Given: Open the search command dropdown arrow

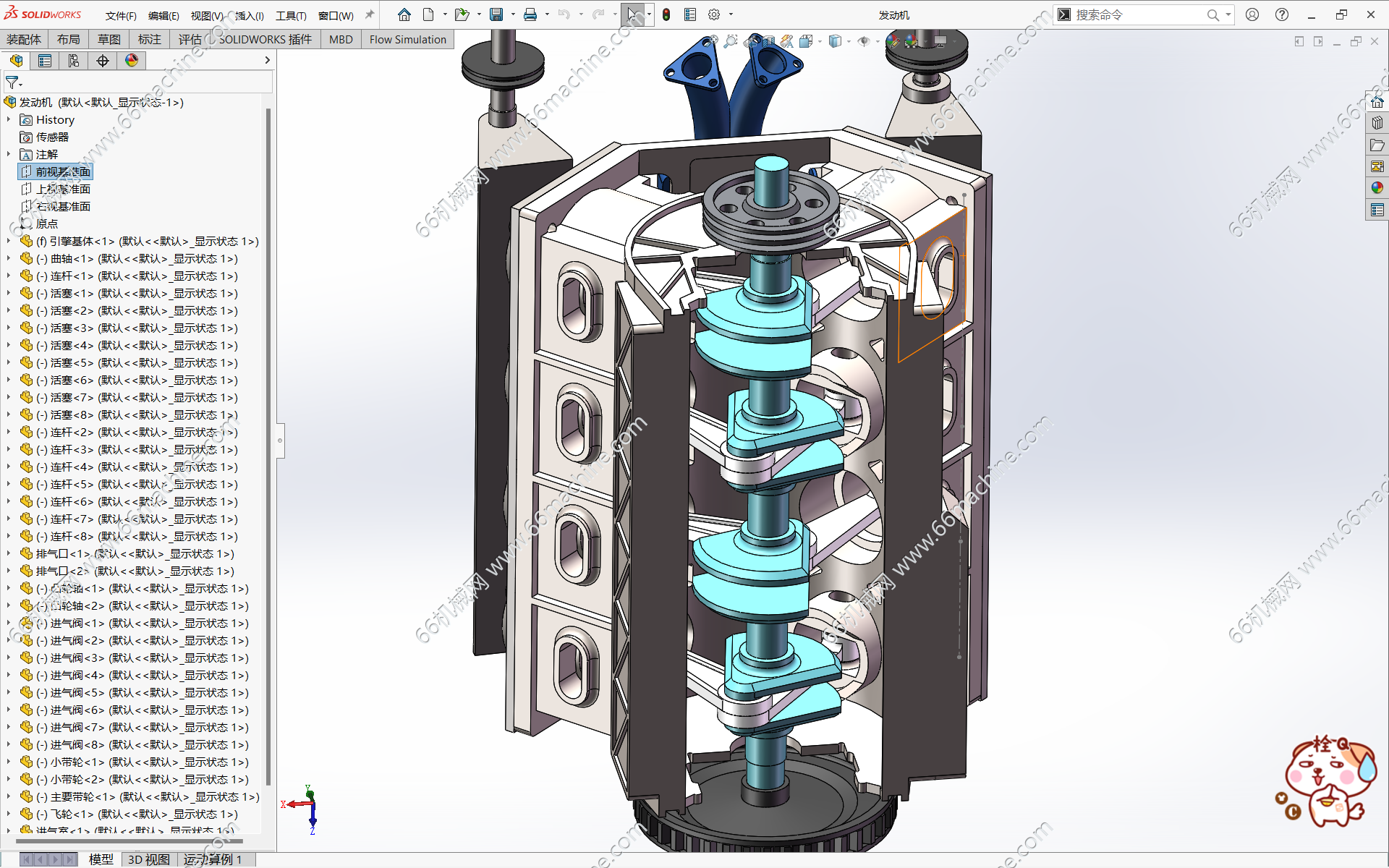Looking at the screenshot, I should click(1228, 14).
